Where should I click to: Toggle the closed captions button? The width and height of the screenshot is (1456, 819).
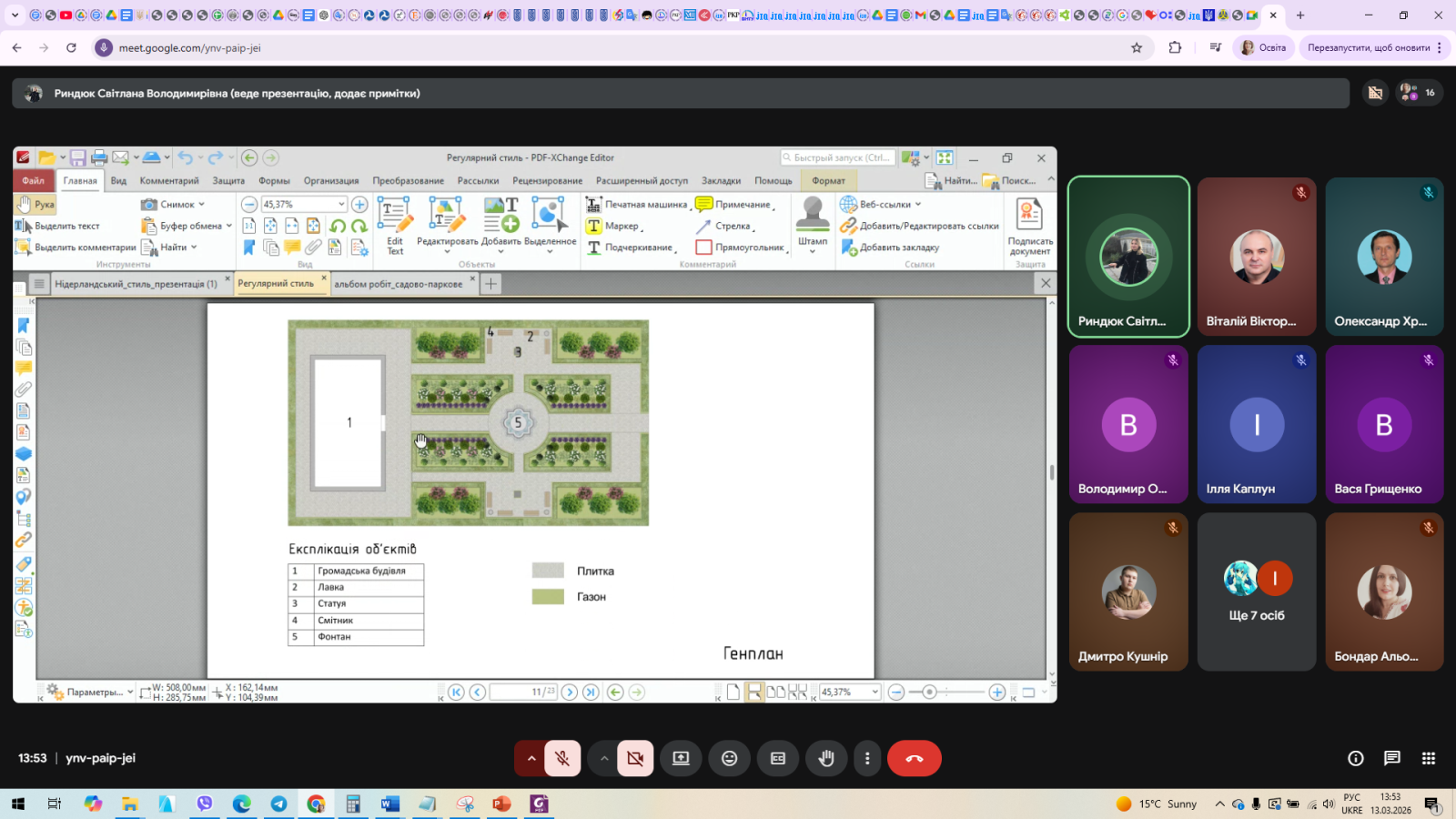[777, 758]
